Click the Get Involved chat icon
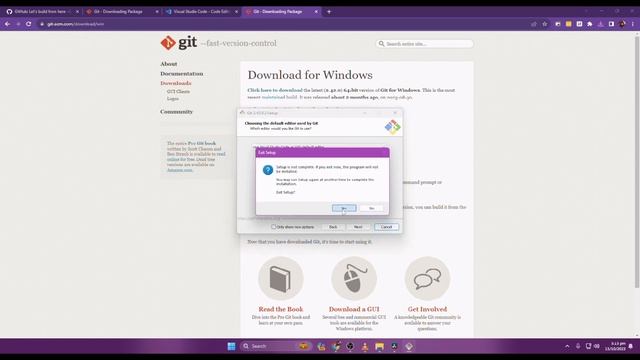The width and height of the screenshot is (640, 360). click(427, 278)
